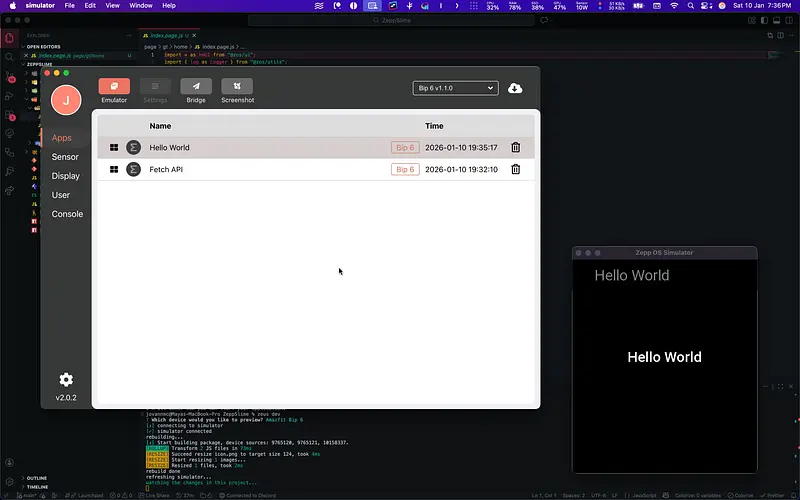Switch to the Display tab
This screenshot has width=800, height=500.
coord(66,176)
